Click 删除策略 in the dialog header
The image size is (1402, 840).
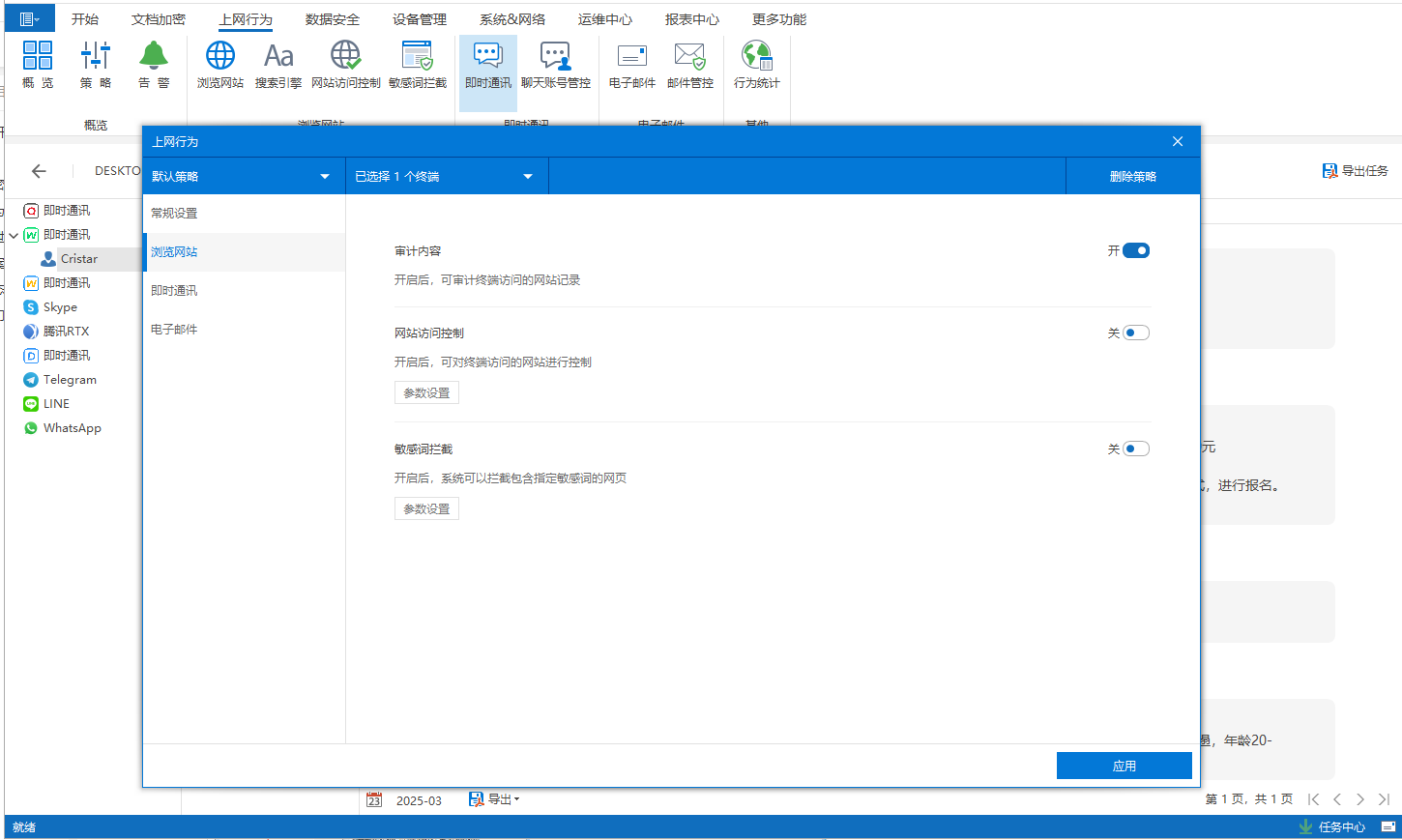coord(1132,176)
